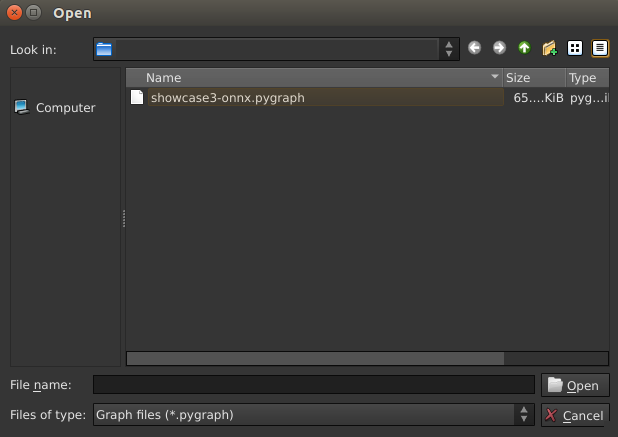
Task: Click the splitter handle beside the sidebar
Action: 123,217
